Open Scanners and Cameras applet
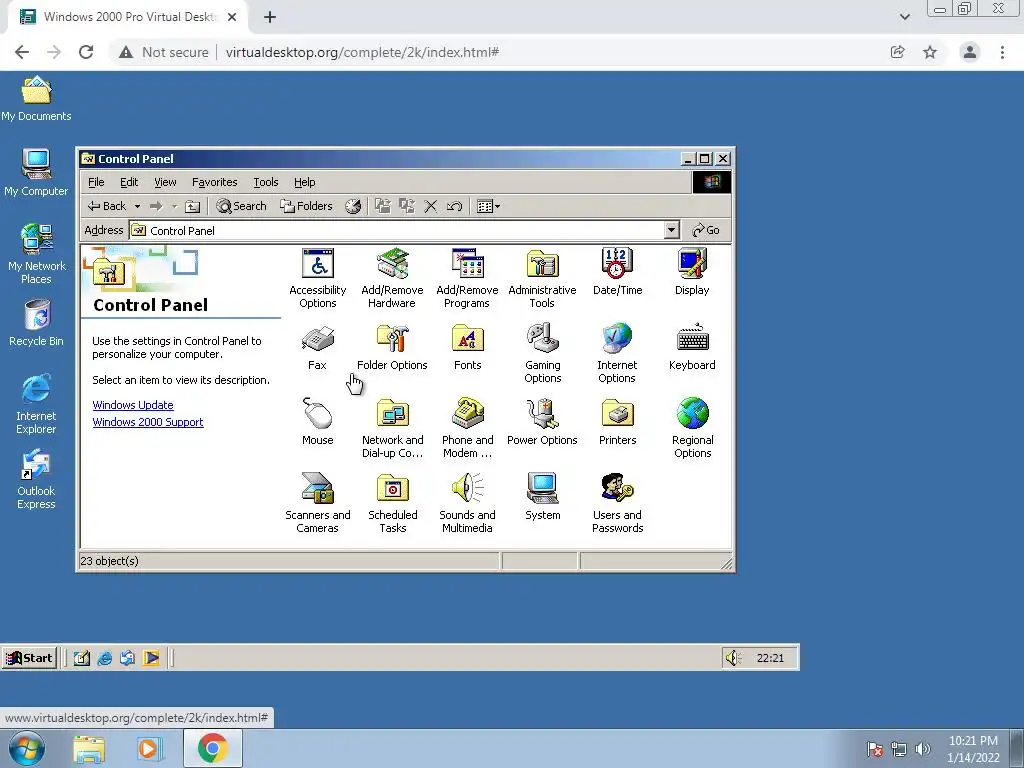Screen dimensions: 1024x768 [x=317, y=504]
